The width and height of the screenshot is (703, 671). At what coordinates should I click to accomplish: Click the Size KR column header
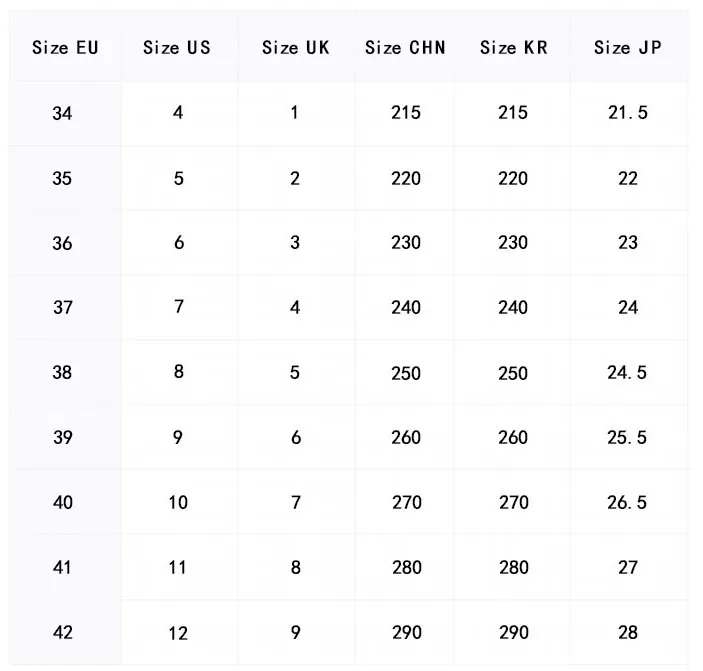513,48
